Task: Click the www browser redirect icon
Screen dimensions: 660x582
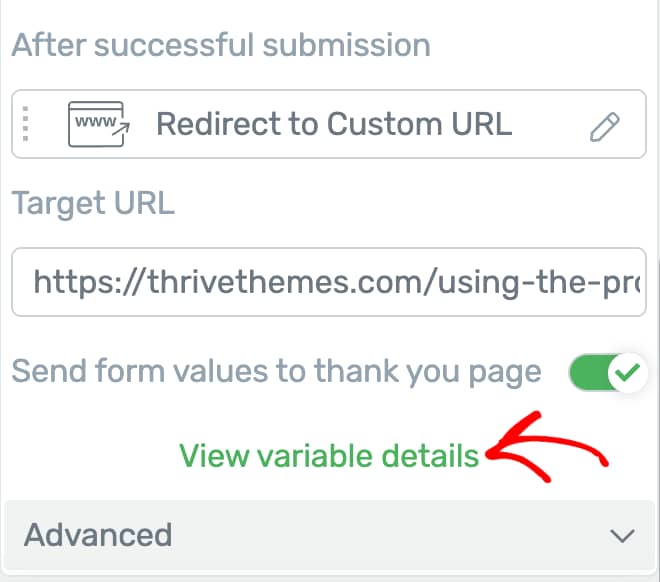Action: [99, 124]
